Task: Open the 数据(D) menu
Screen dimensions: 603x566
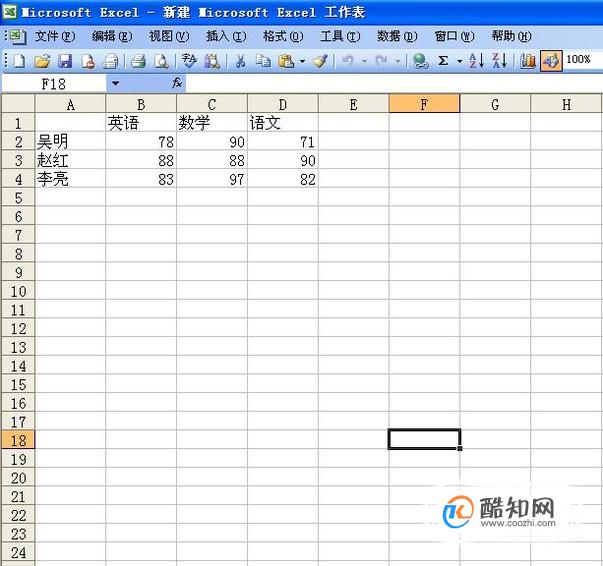Action: pyautogui.click(x=397, y=37)
